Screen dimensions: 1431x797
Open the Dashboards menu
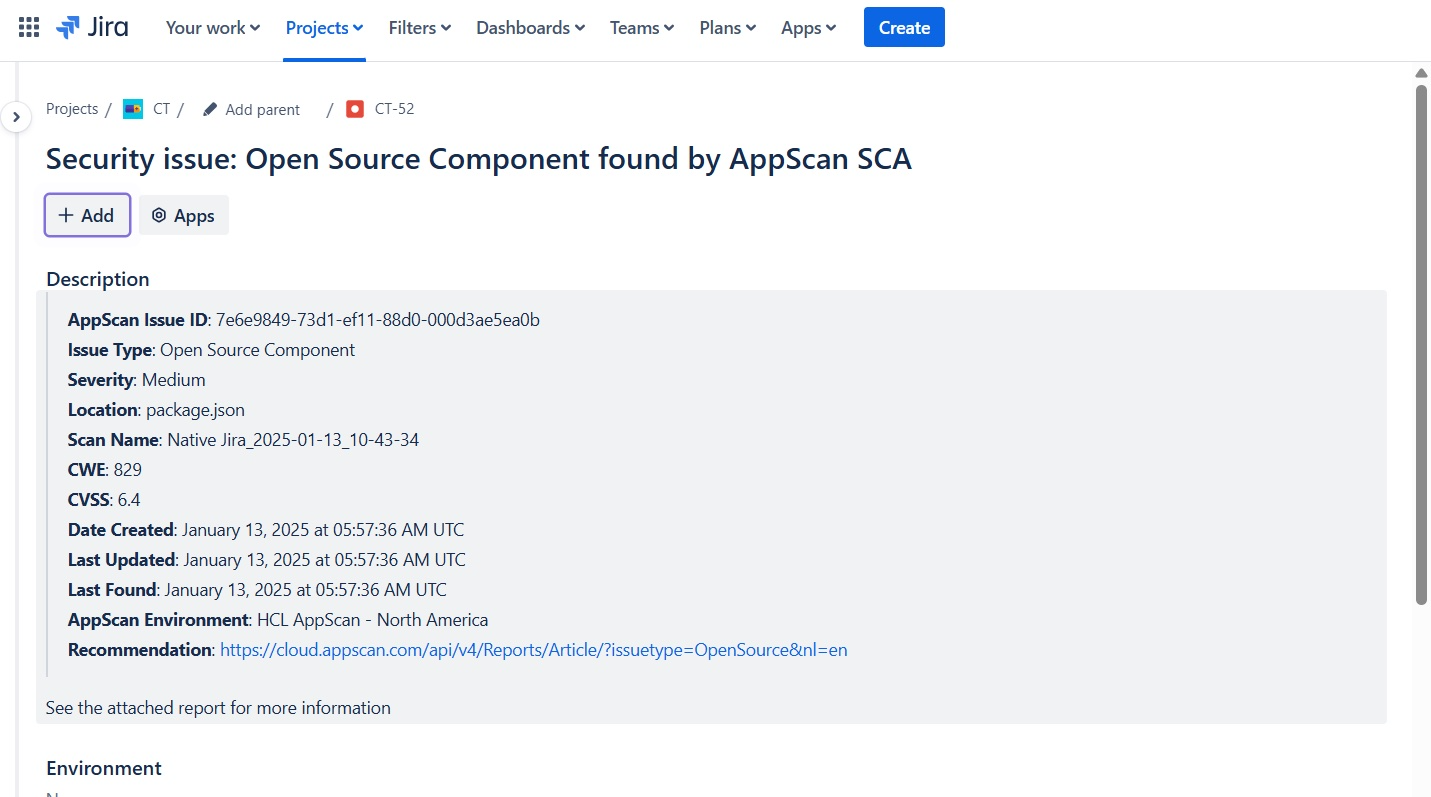530,28
